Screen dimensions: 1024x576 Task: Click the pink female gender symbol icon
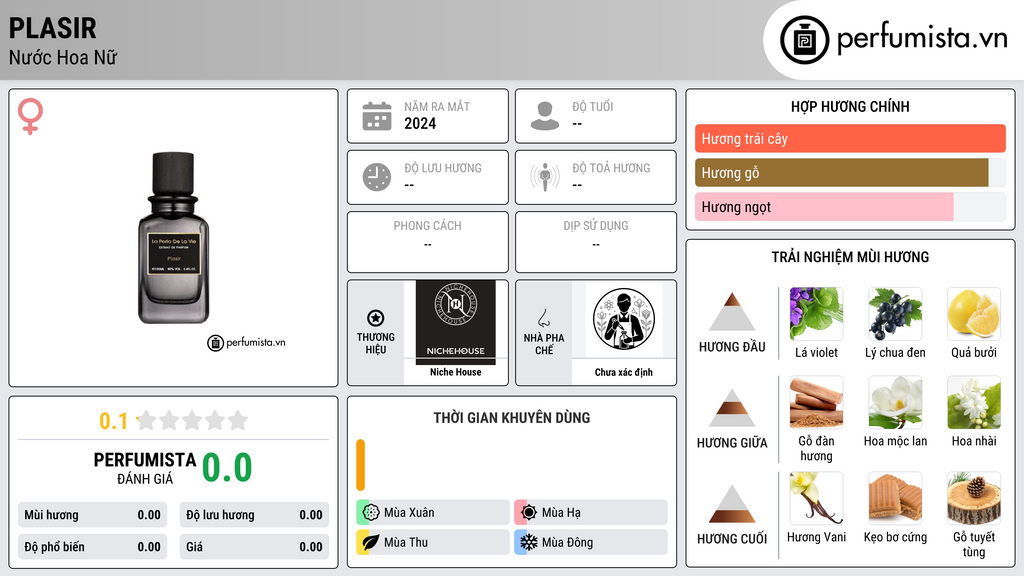click(30, 116)
